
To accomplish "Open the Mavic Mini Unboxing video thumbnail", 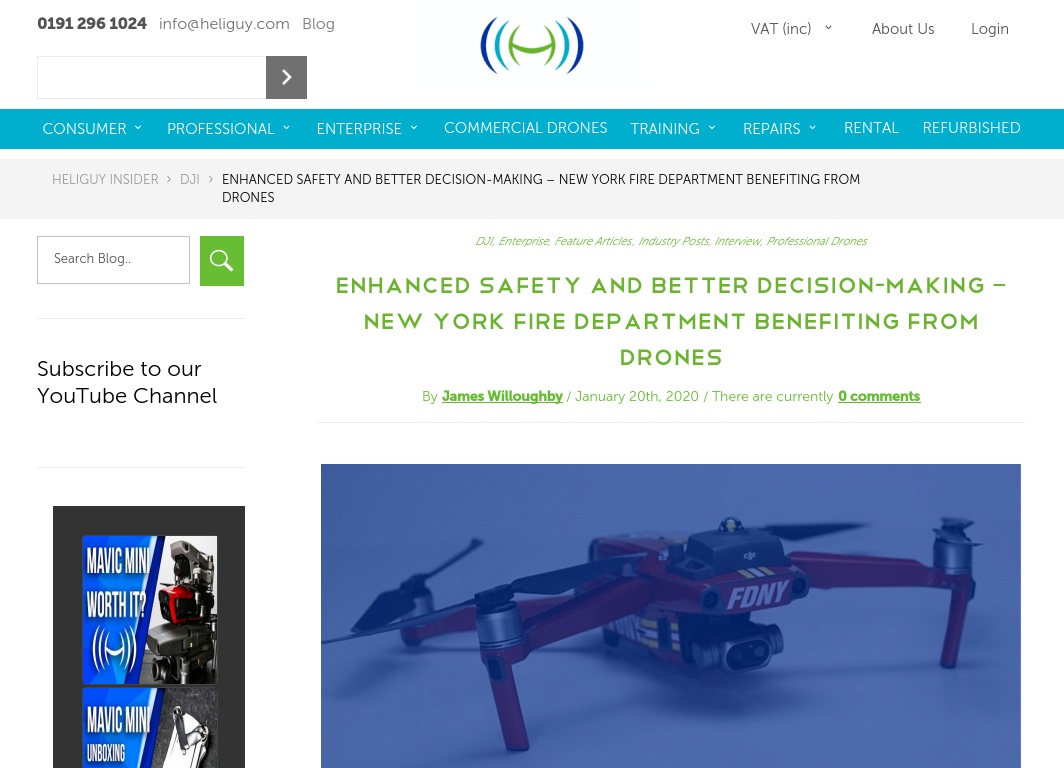I will (x=150, y=728).
